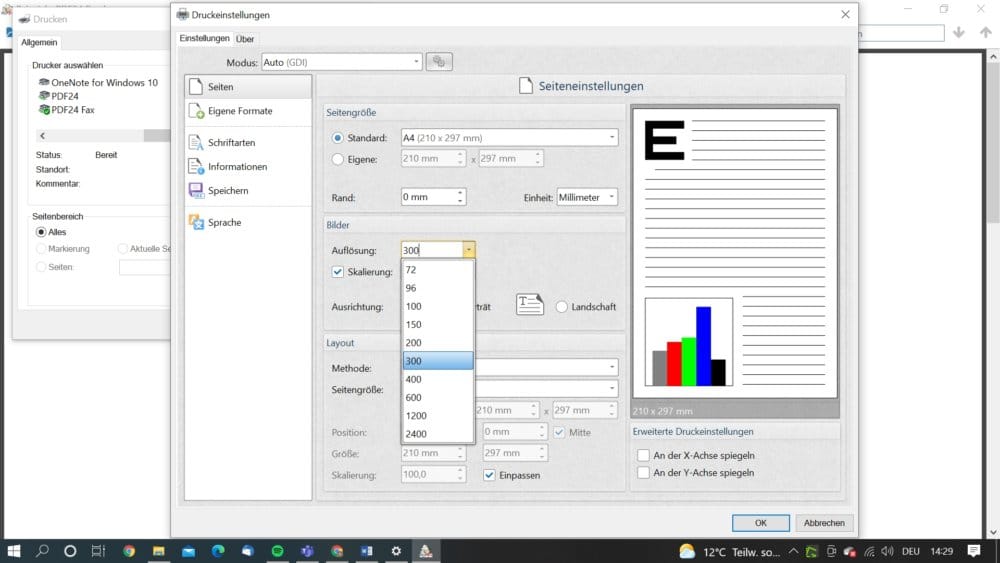The width and height of the screenshot is (1000, 563).
Task: Enable An der Y-Achse spiegeln
Action: point(643,472)
